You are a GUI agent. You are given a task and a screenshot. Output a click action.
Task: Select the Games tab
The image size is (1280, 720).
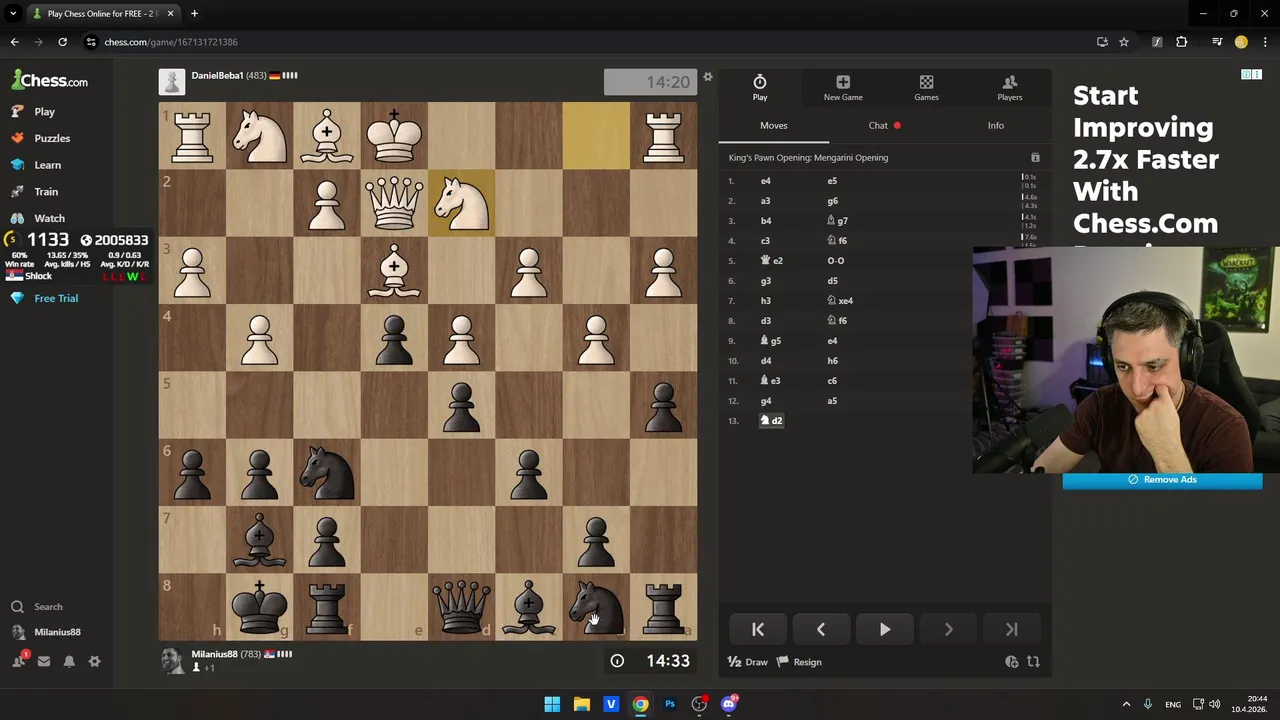926,88
